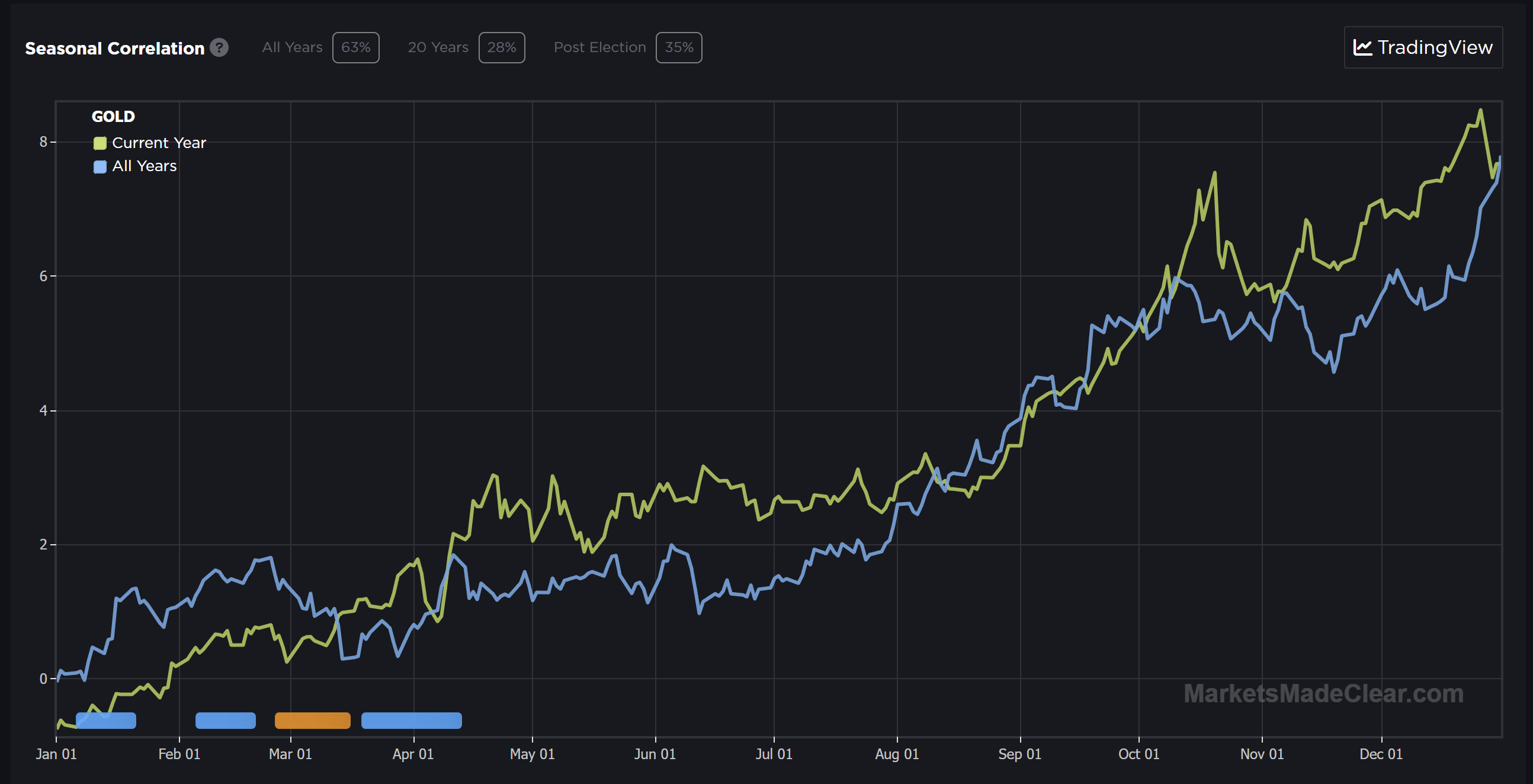This screenshot has width=1533, height=784.
Task: Click the blue seasonal event bar before Mar 01
Action: tap(226, 721)
